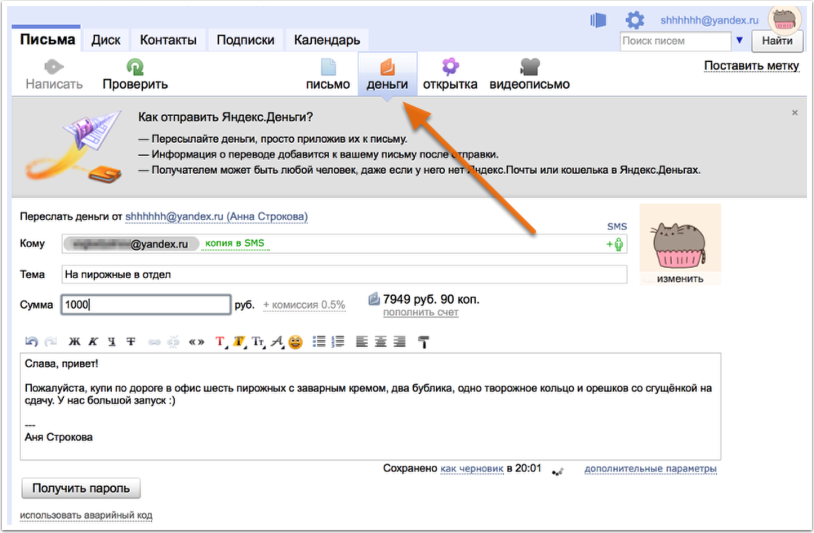Add contact with green plus person icon
This screenshot has height=533, width=814.
point(615,244)
